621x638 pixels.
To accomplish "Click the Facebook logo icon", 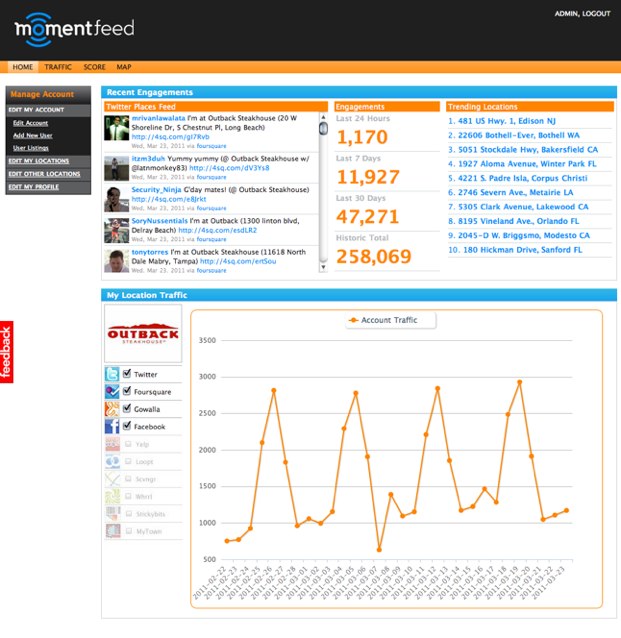I will (x=112, y=426).
